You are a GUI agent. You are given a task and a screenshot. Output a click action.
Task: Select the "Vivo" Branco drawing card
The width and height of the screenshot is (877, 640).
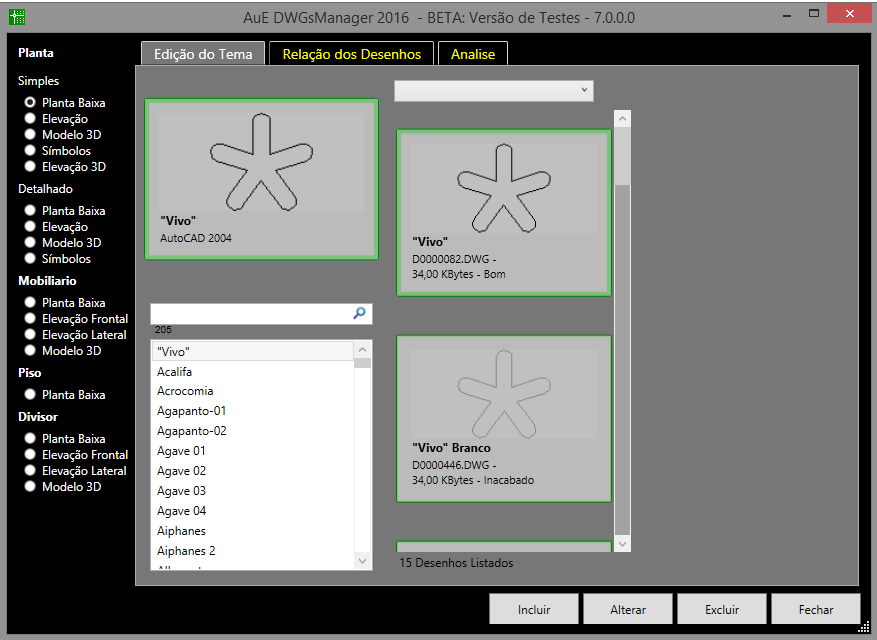[504, 418]
